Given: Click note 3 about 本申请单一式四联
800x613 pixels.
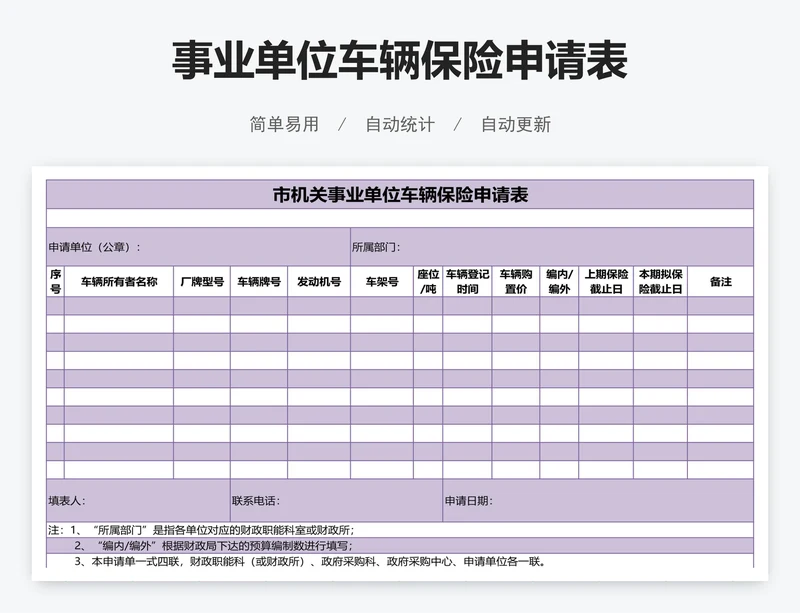Looking at the screenshot, I should point(400,561).
